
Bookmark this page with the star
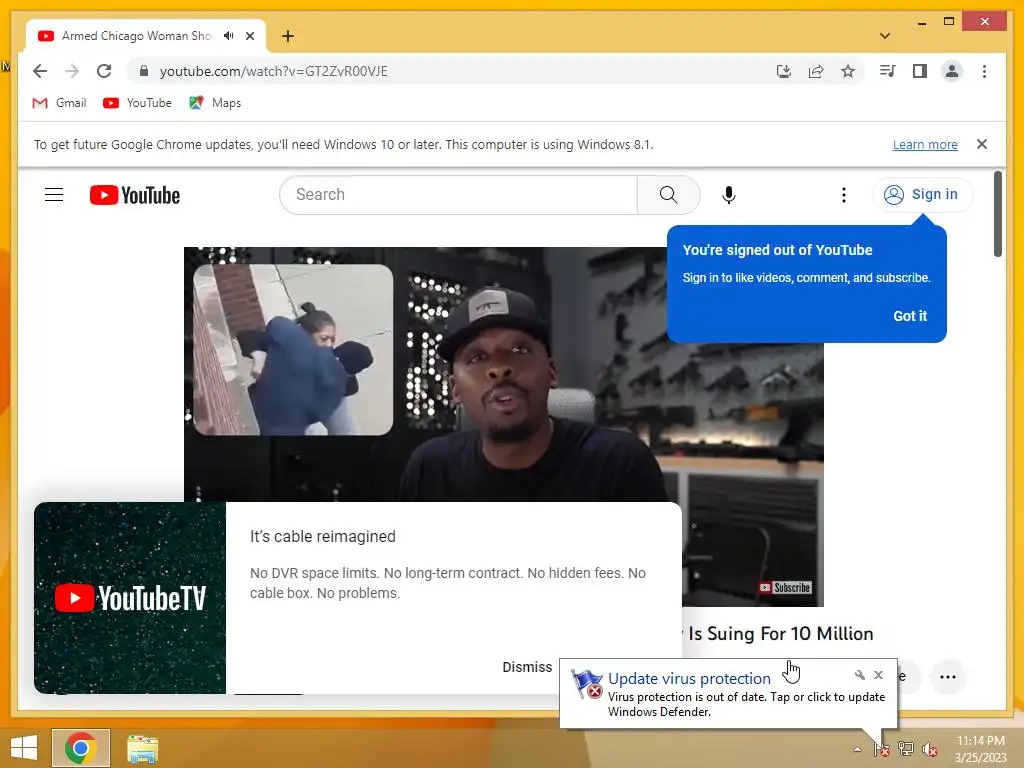pos(848,71)
